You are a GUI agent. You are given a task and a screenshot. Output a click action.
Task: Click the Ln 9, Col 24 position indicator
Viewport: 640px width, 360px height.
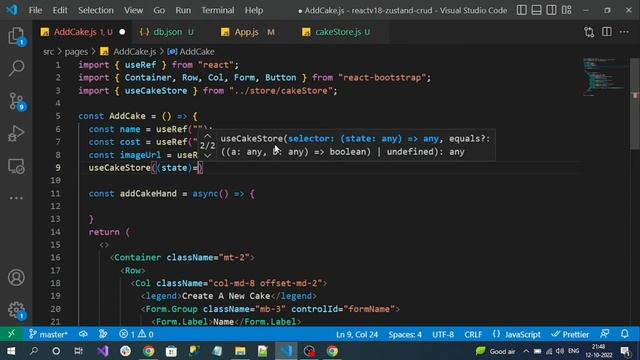(357, 334)
